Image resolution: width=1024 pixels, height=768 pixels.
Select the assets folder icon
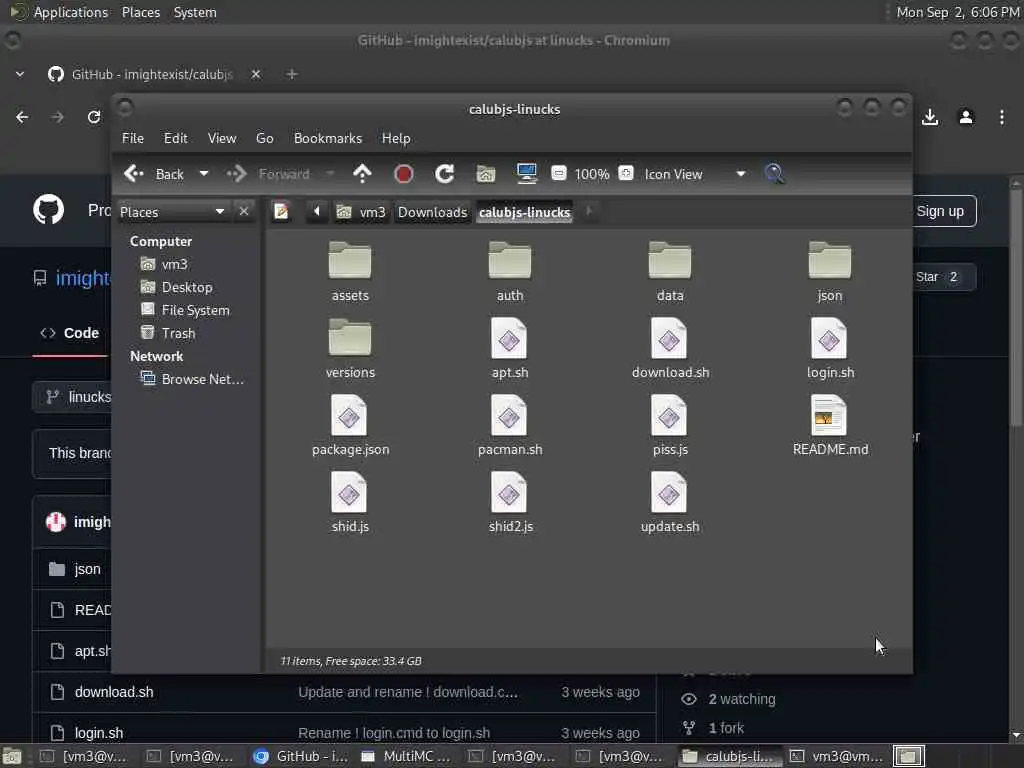pos(350,261)
